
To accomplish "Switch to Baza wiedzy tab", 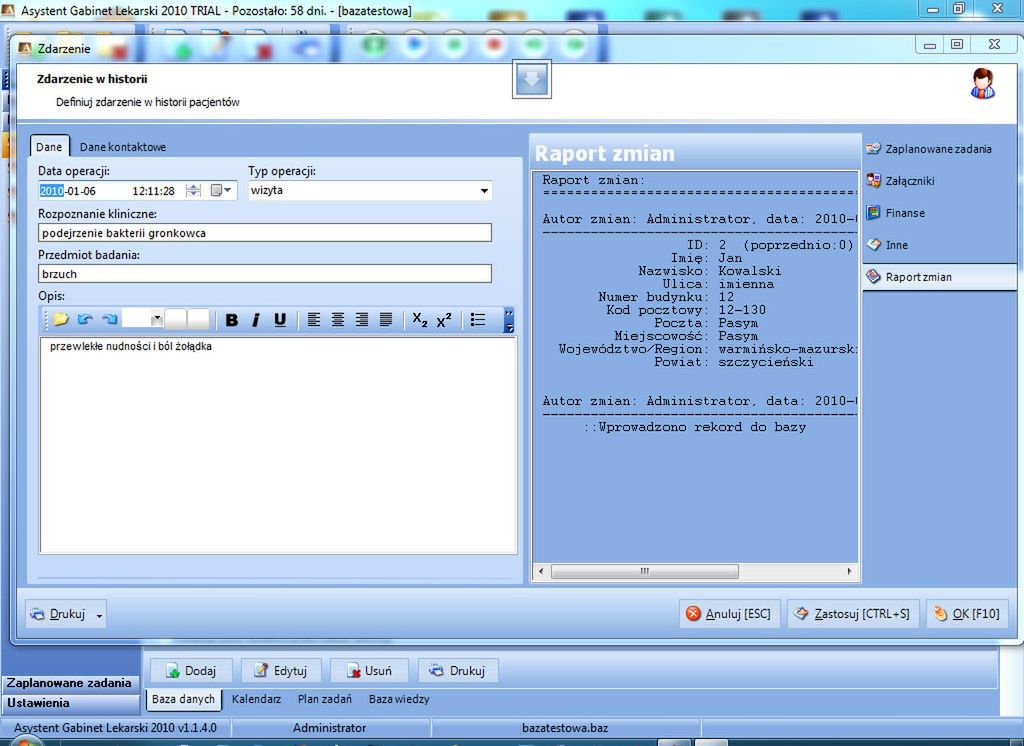I will [399, 699].
